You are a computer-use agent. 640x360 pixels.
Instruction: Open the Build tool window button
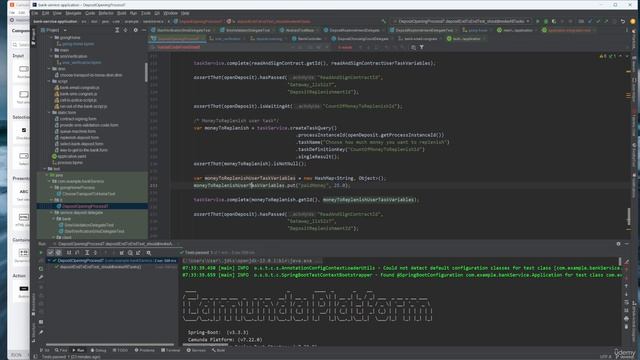pyautogui.click(x=218, y=350)
